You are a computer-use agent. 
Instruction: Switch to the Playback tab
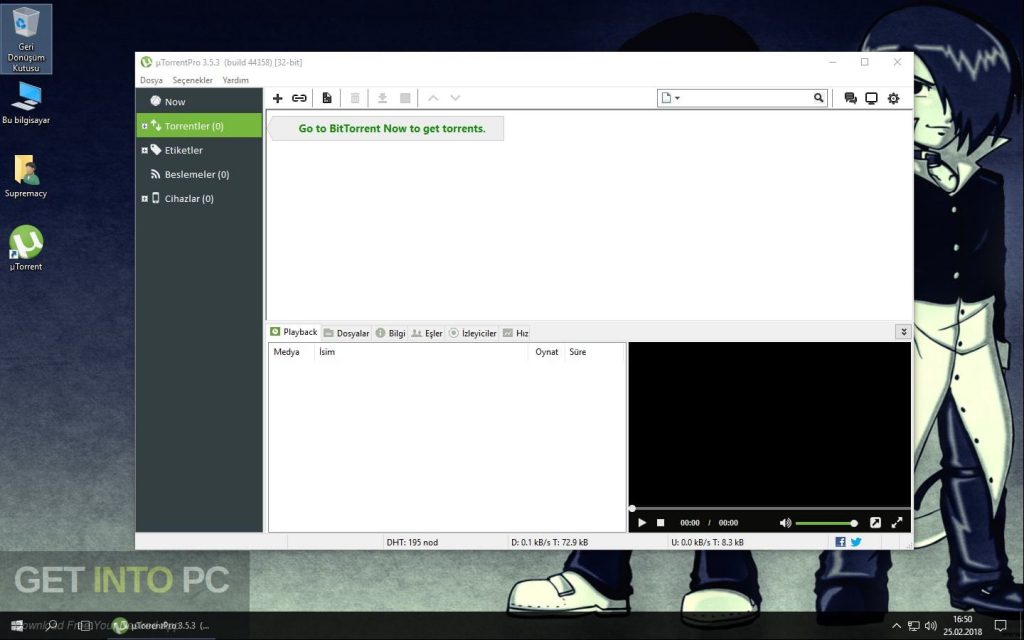[294, 332]
